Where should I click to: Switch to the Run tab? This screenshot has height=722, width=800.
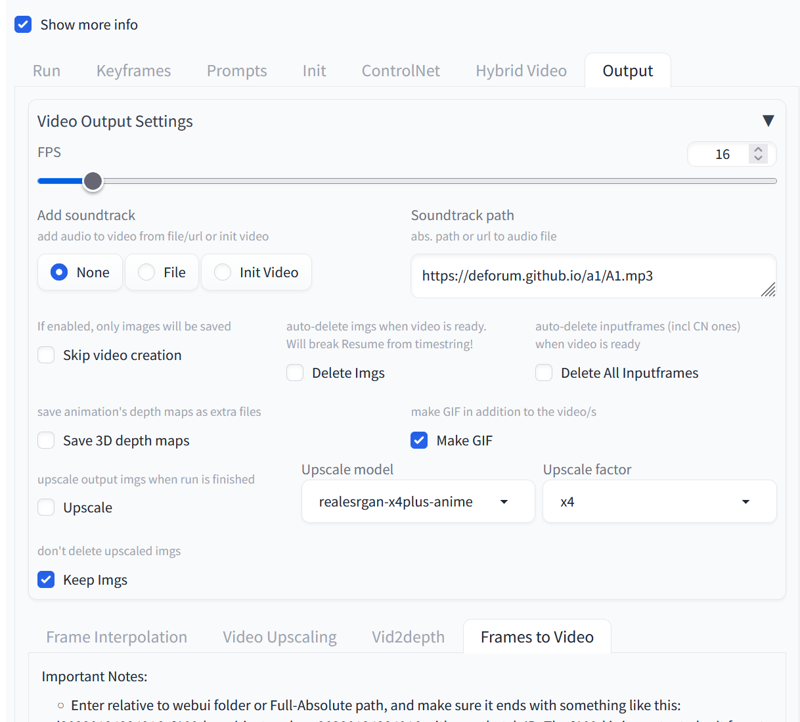tap(46, 70)
